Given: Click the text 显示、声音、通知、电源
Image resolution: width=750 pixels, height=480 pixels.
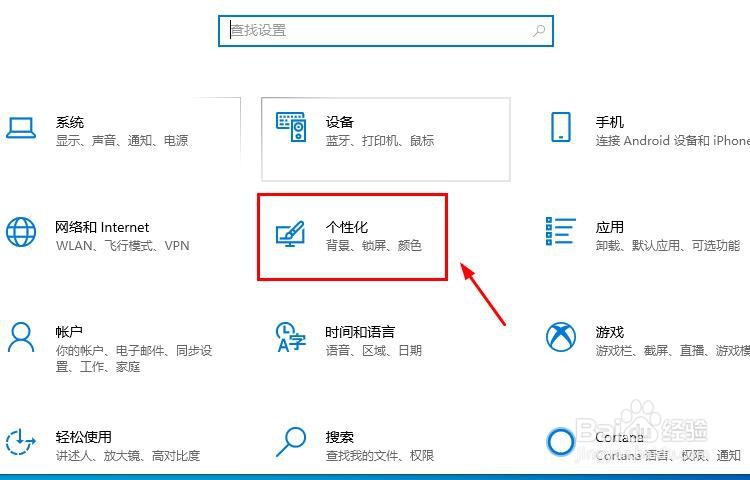Looking at the screenshot, I should [x=122, y=141].
